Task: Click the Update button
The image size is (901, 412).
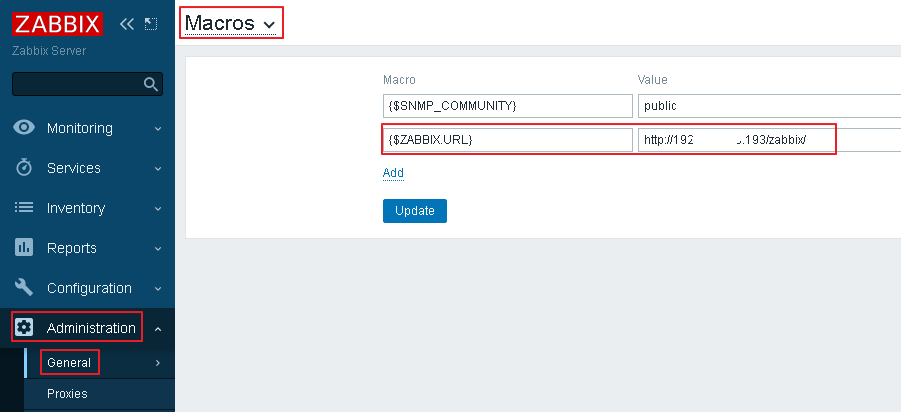Action: [x=415, y=211]
